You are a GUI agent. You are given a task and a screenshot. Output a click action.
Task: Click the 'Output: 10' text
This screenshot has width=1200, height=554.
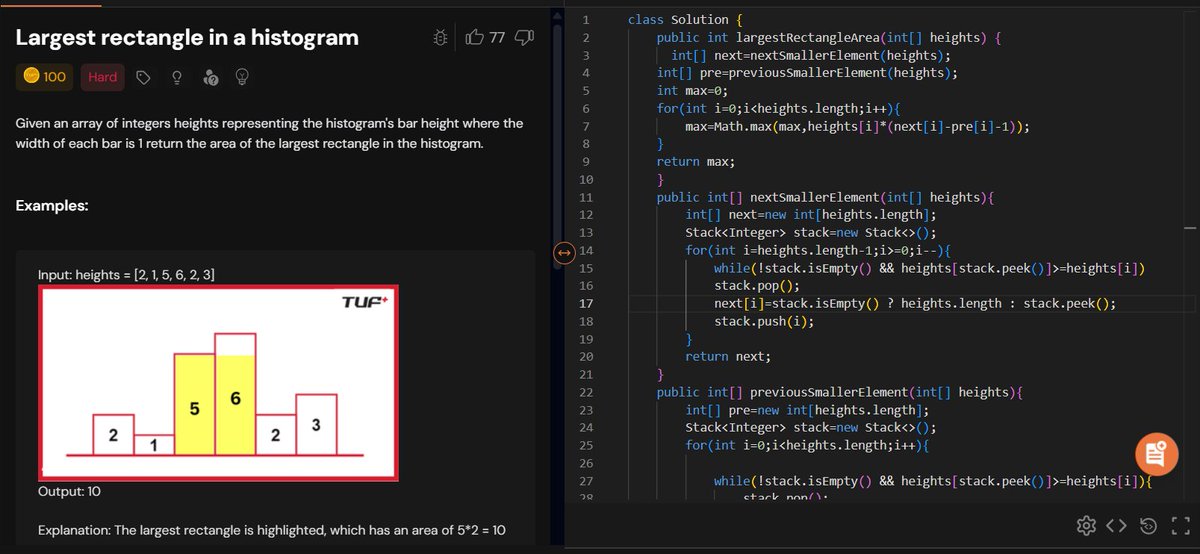click(x=69, y=491)
